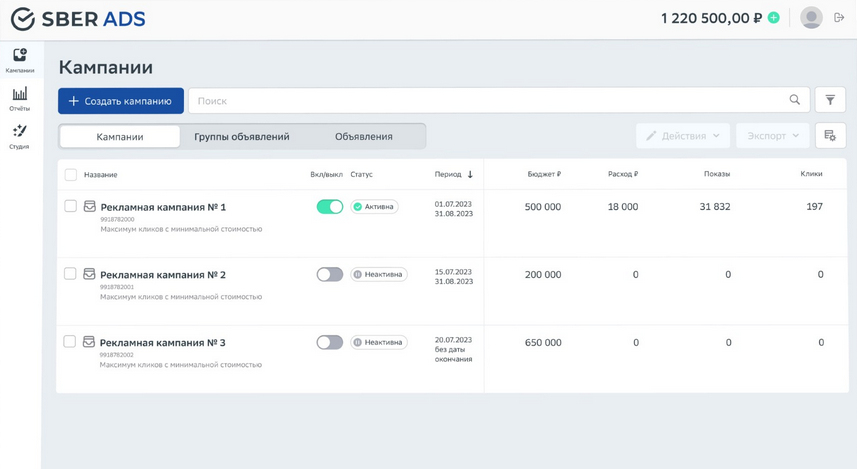Image resolution: width=857 pixels, height=469 pixels.
Task: Switch to the Объявления tab
Action: pyautogui.click(x=363, y=137)
